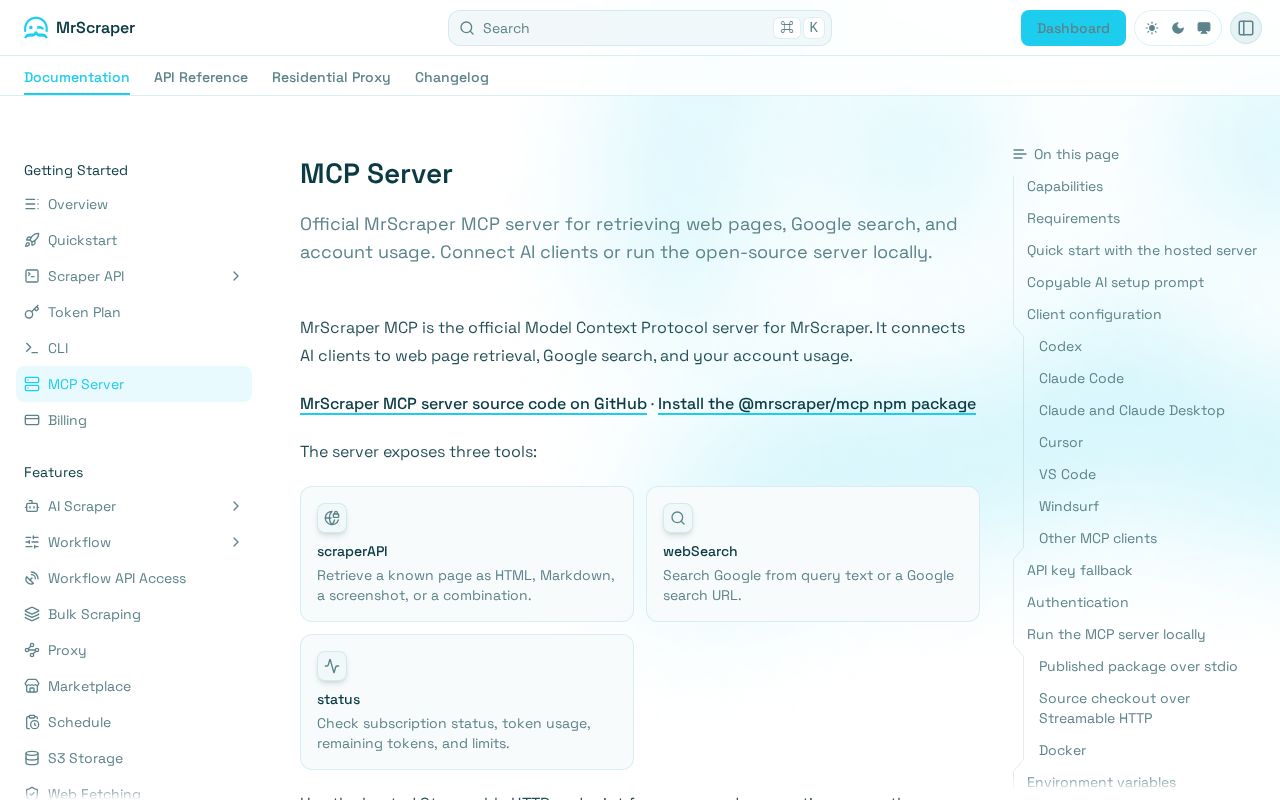Image resolution: width=1280 pixels, height=800 pixels.
Task: Expand the Workflow chevron
Action: tap(236, 542)
